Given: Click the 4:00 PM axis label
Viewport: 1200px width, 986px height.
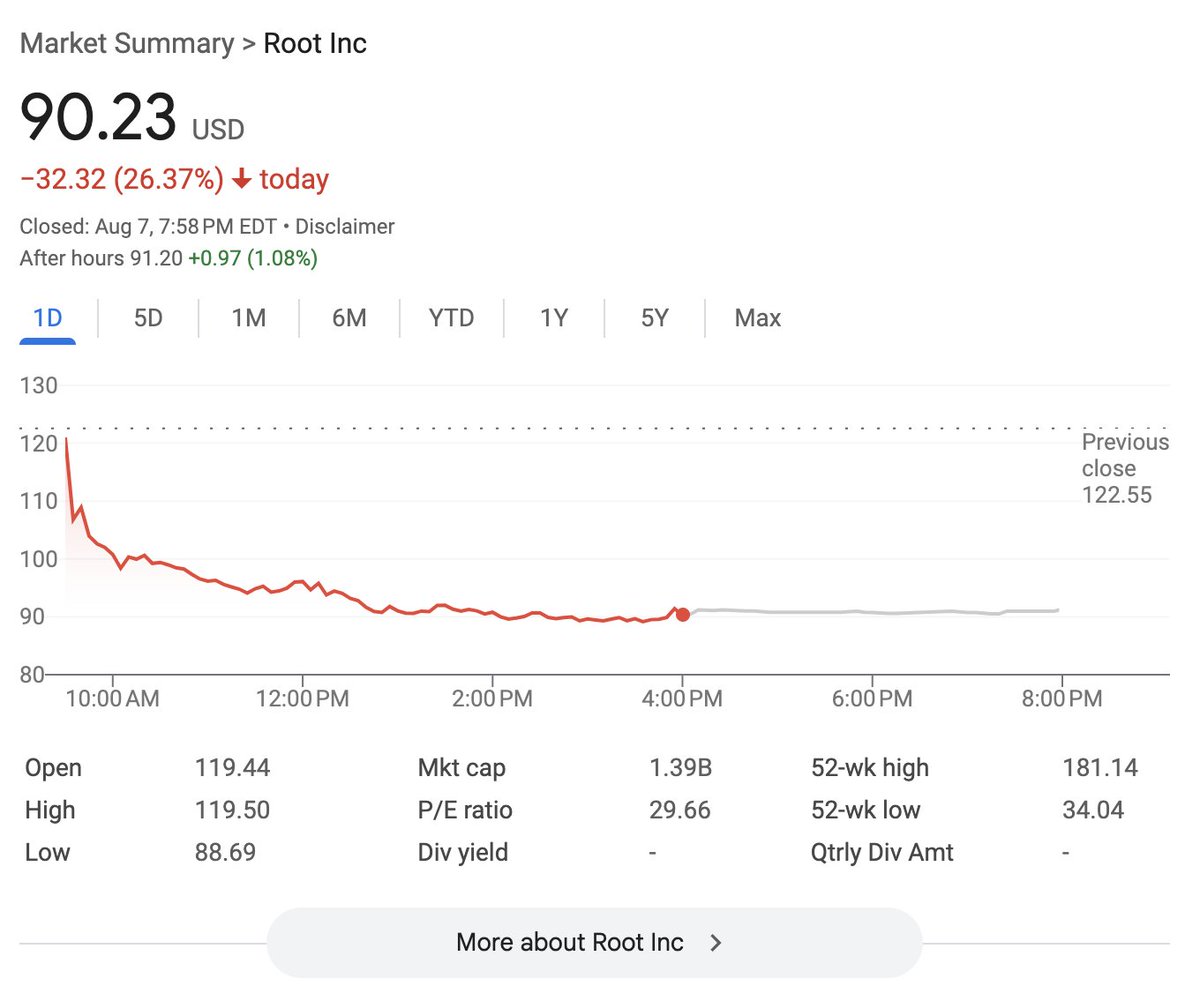Looking at the screenshot, I should 682,698.
